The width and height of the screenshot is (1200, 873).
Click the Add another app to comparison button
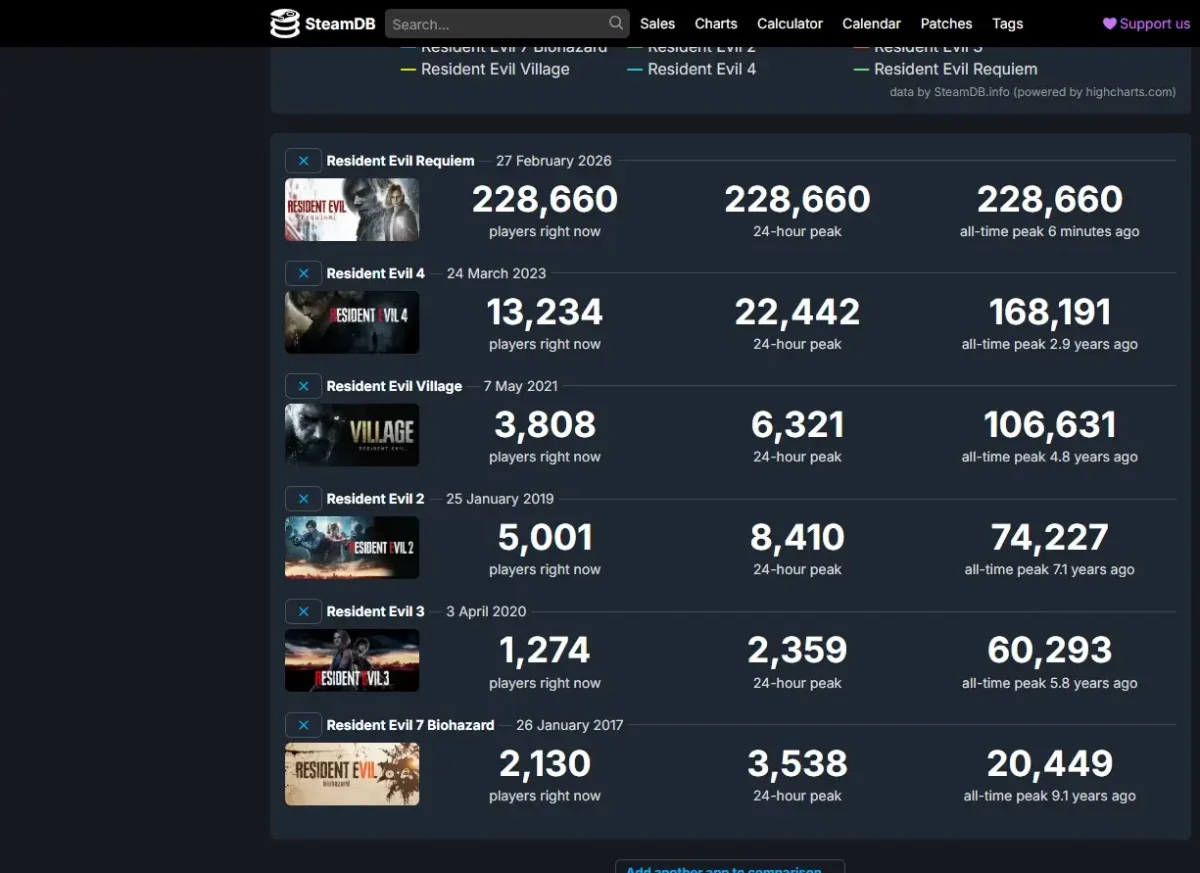(x=729, y=869)
